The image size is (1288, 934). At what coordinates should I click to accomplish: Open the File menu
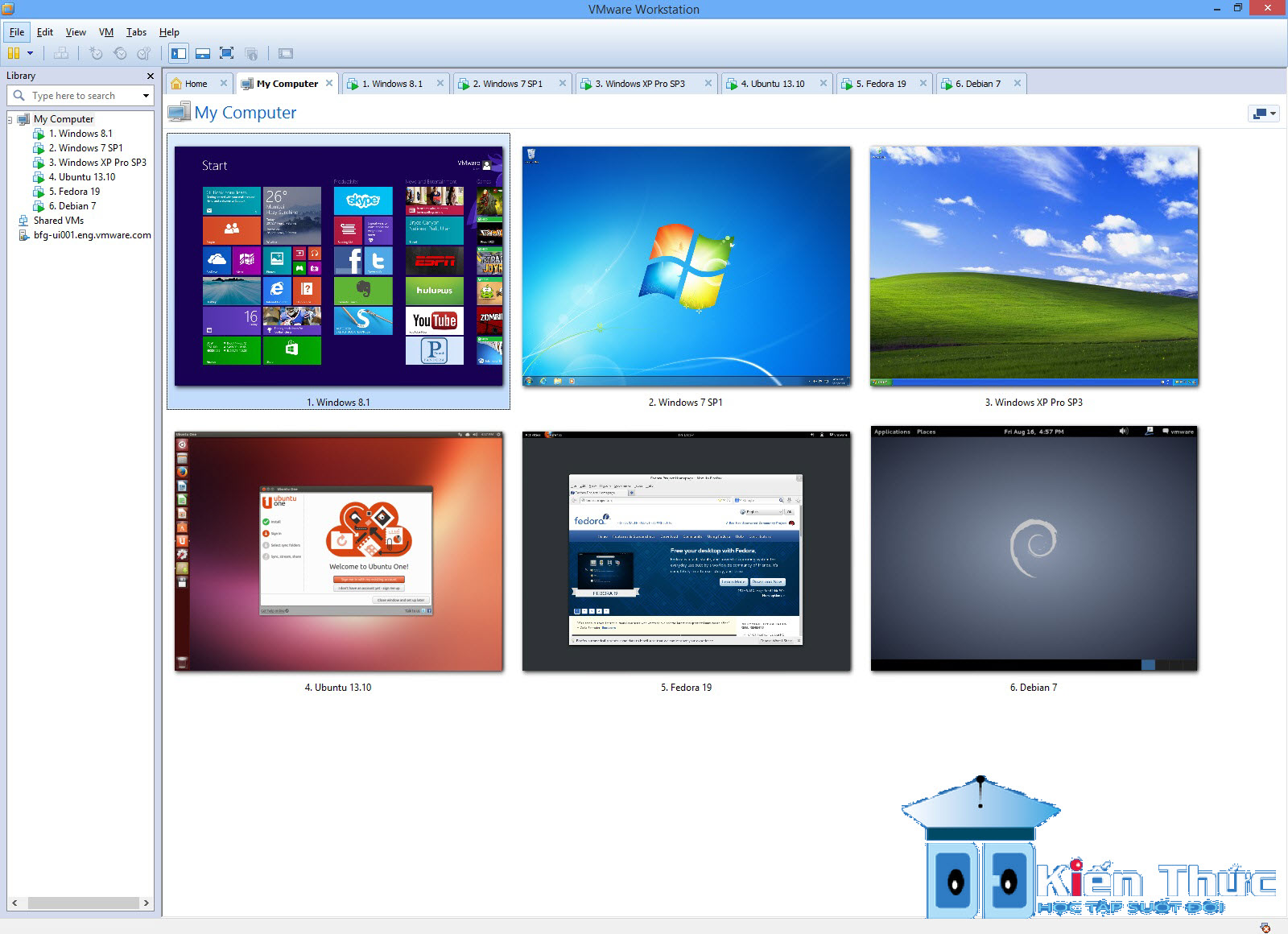(x=17, y=32)
